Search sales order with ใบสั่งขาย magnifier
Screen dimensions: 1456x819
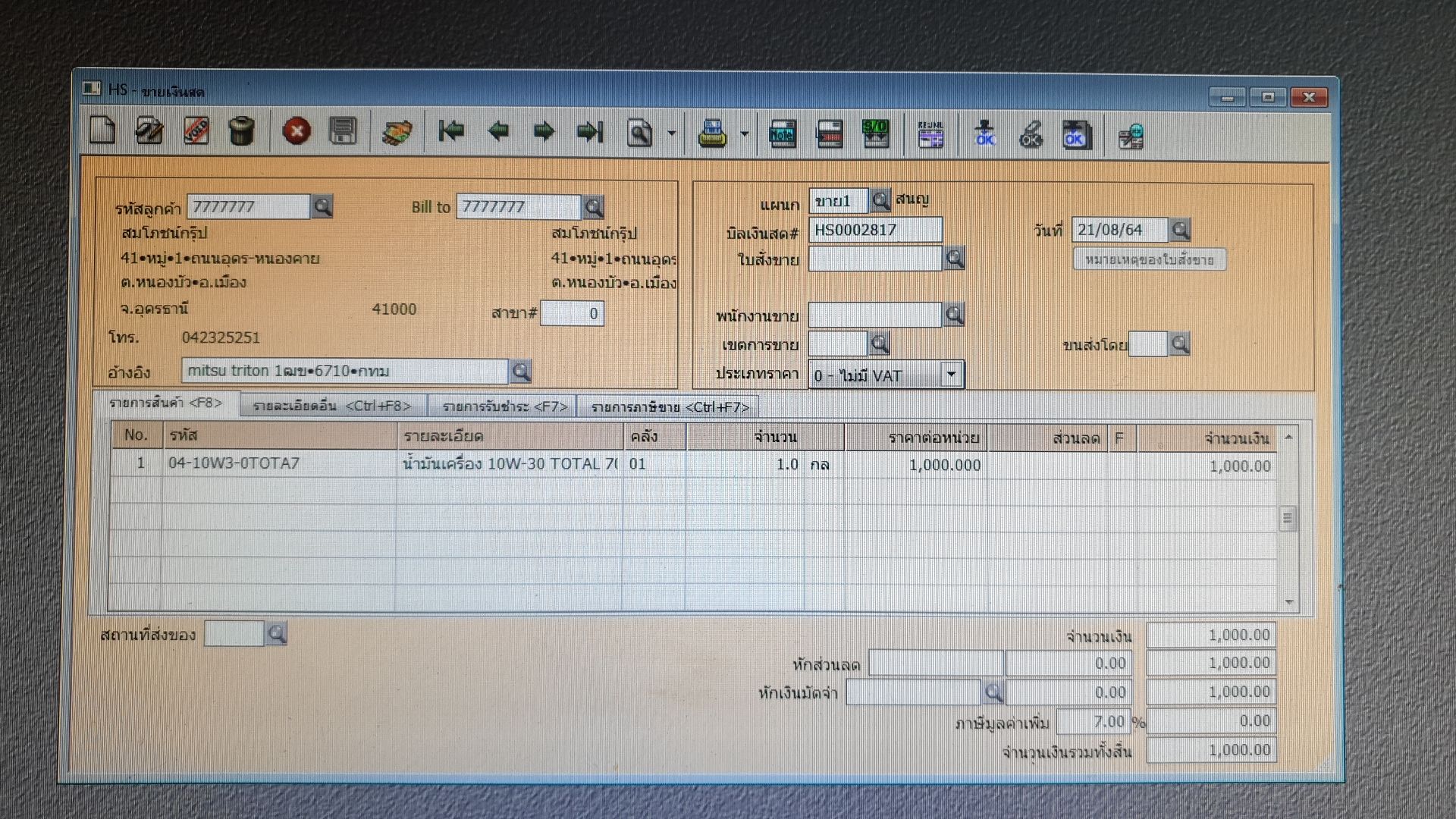point(955,259)
